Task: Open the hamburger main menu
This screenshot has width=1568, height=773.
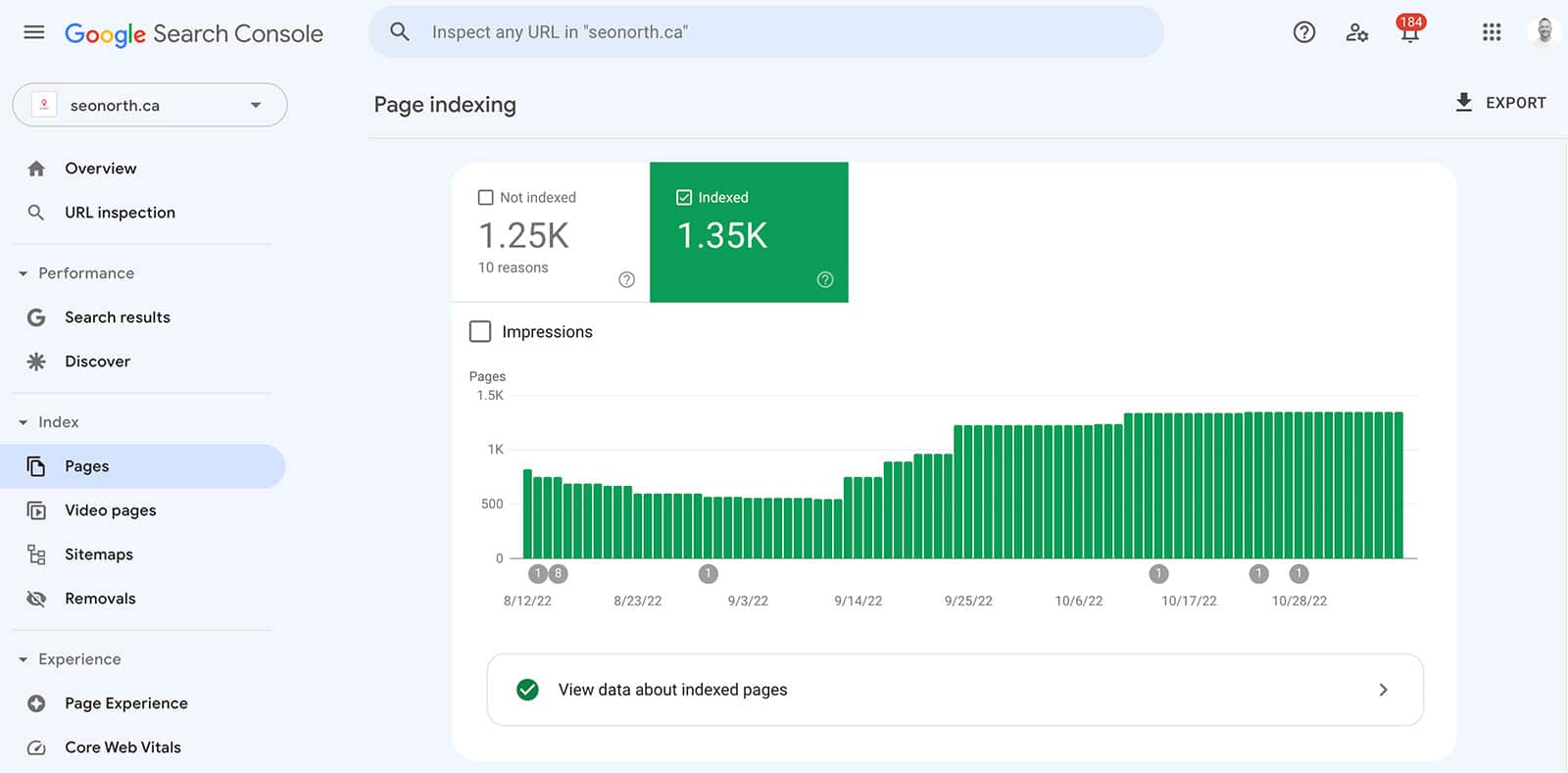Action: click(34, 32)
